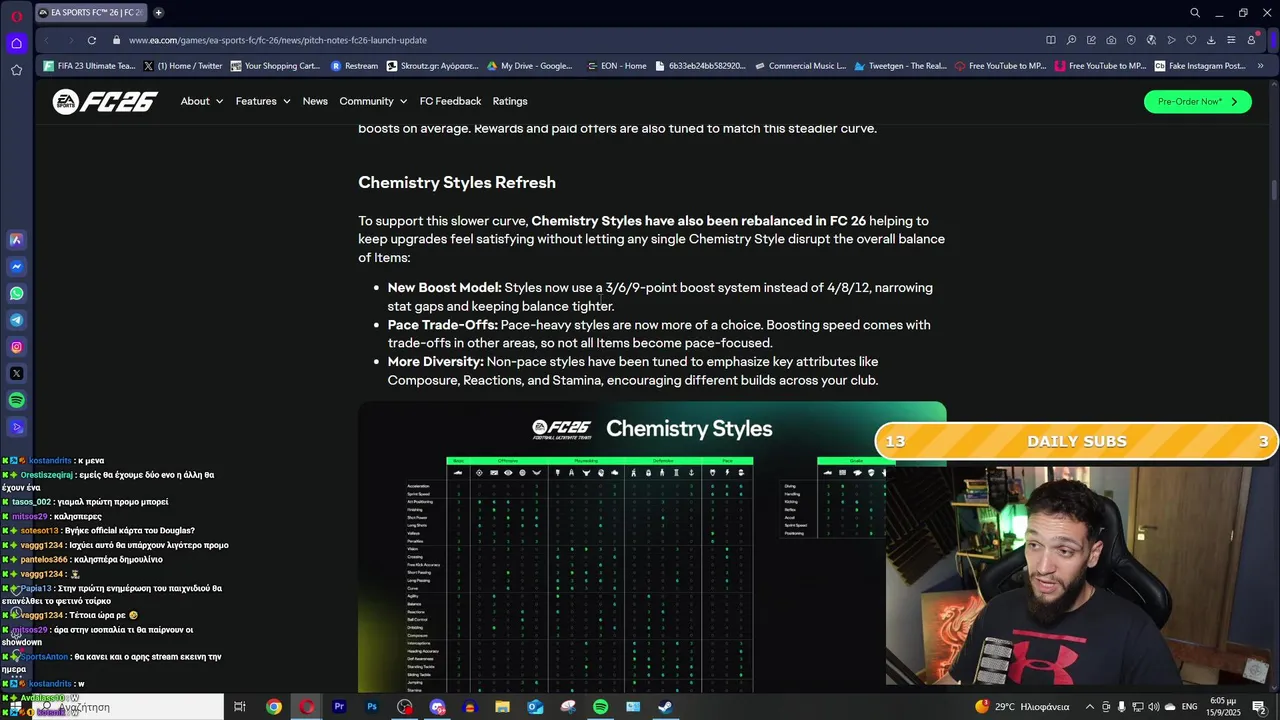Screen dimensions: 1280x720
Task: Expand the About menu dropdown
Action: (x=201, y=101)
